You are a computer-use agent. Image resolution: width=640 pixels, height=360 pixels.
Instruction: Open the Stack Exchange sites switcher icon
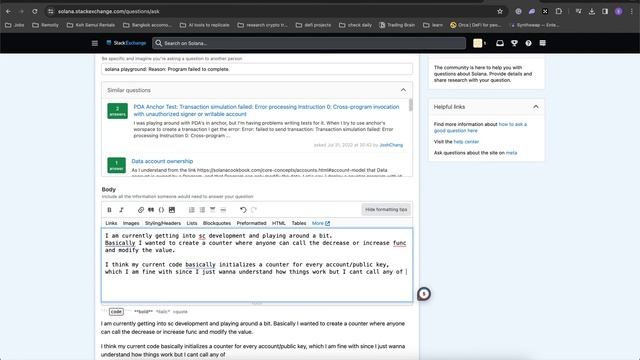[x=542, y=43]
